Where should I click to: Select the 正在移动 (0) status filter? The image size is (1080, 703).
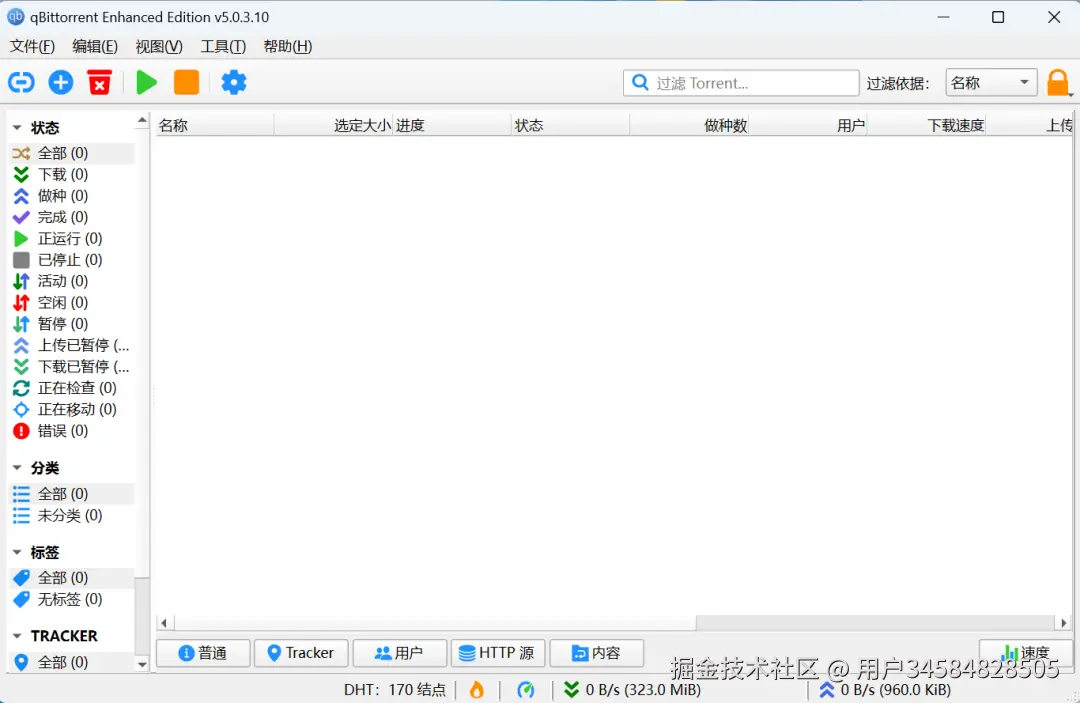coord(72,409)
